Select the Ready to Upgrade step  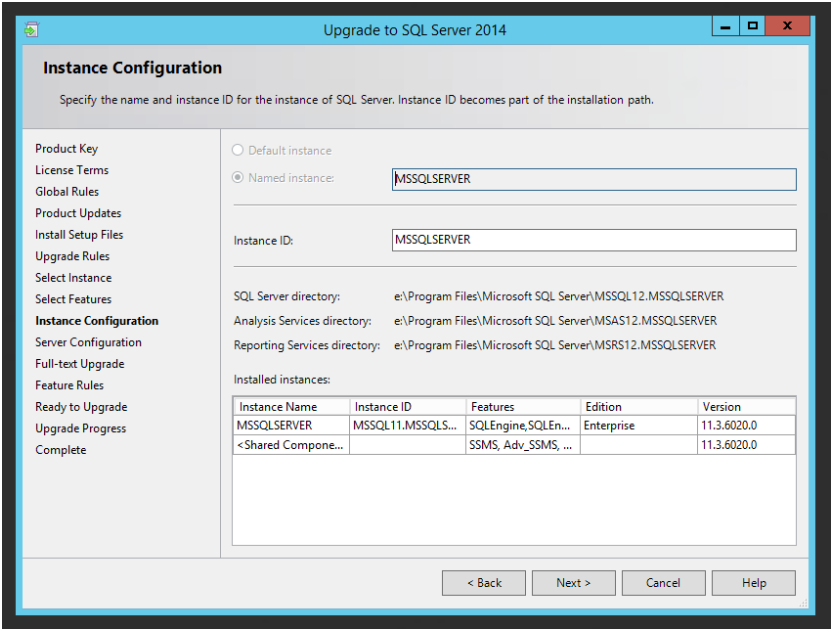click(x=81, y=407)
